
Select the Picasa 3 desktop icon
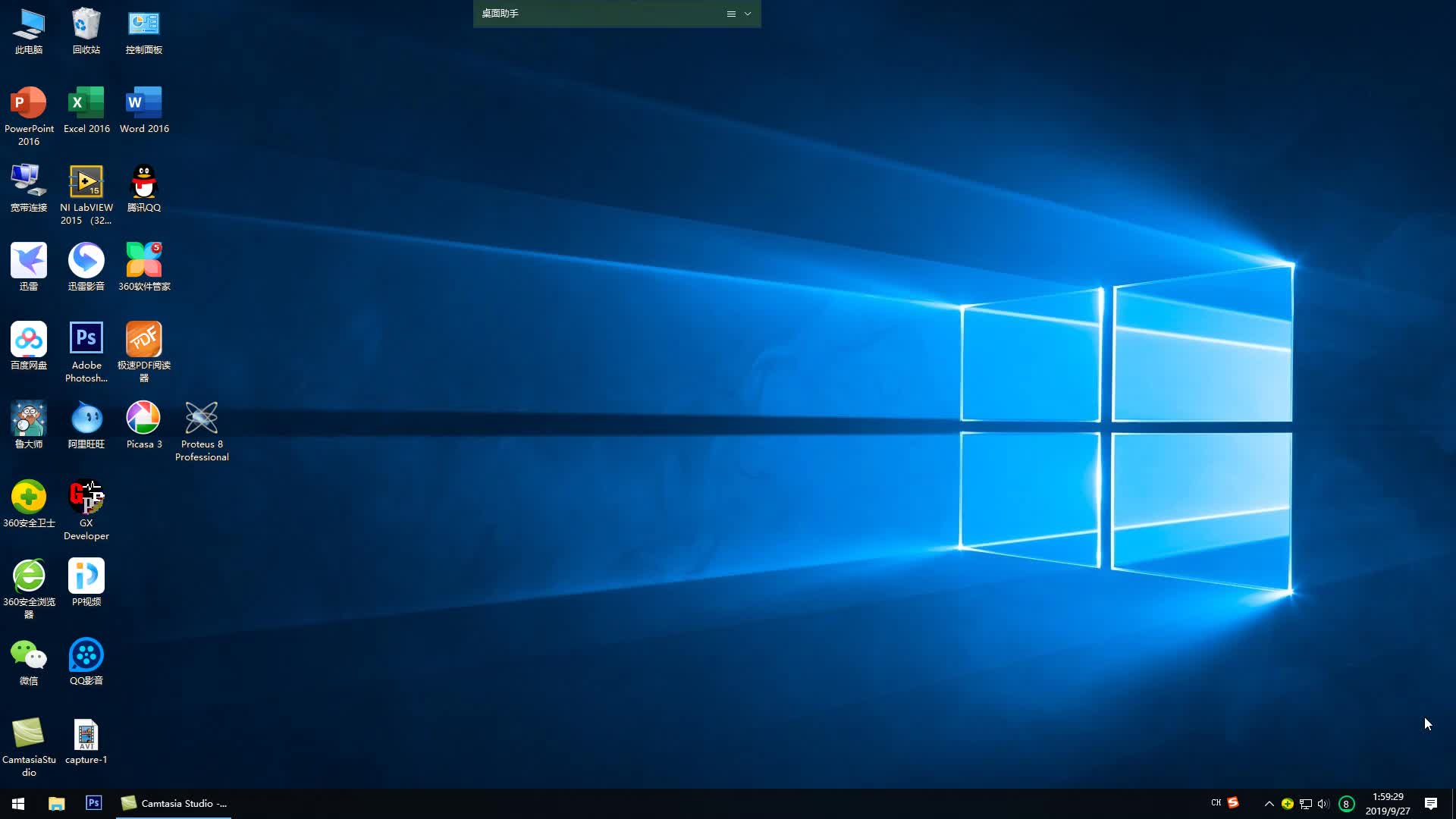[x=144, y=425]
